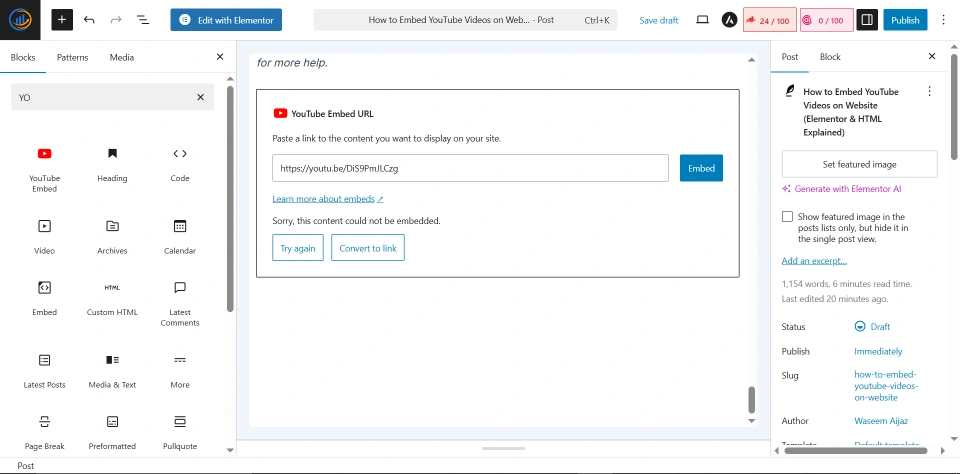Edit the slug how-to-embed-youtube-videos-on-website
This screenshot has height=474, width=960.
point(886,386)
